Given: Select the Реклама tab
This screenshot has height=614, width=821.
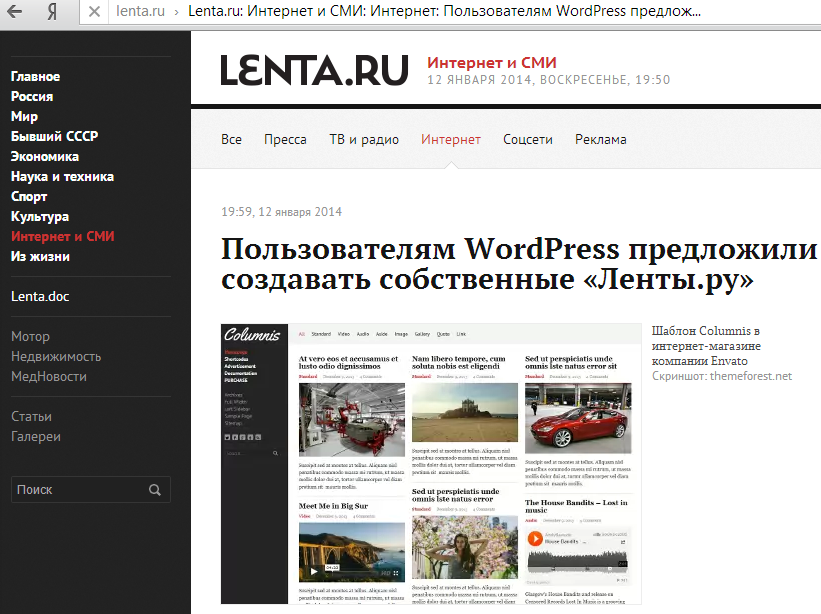Looking at the screenshot, I should pyautogui.click(x=601, y=140).
